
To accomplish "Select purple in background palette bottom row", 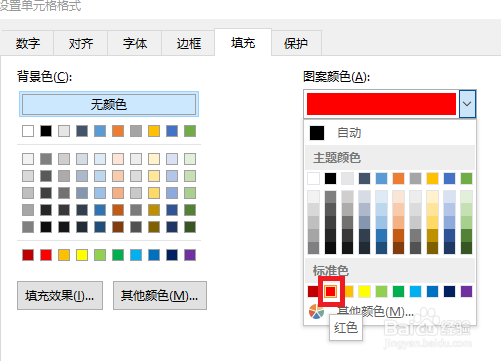I will point(190,255).
